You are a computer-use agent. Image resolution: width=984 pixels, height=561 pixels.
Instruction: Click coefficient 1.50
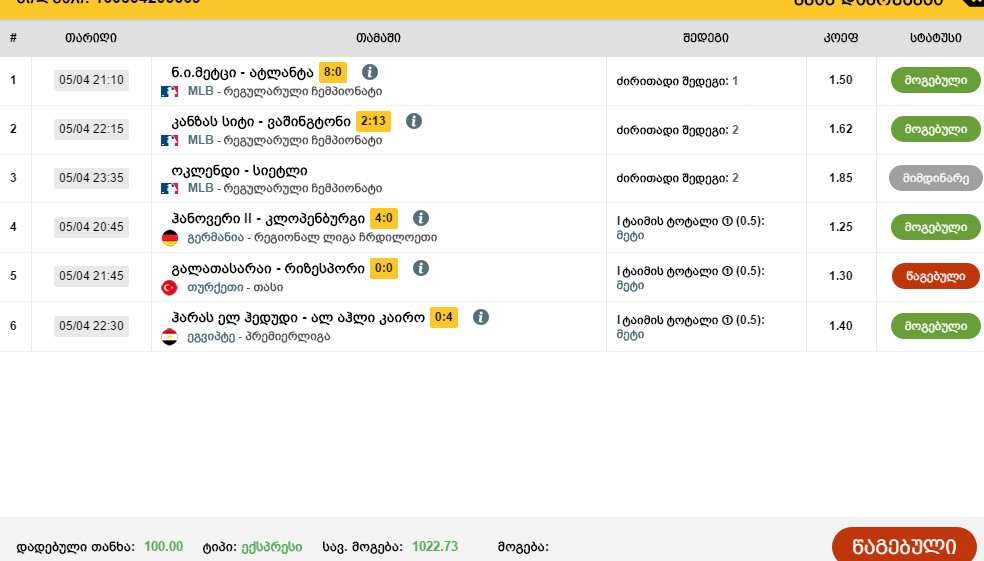click(x=841, y=80)
